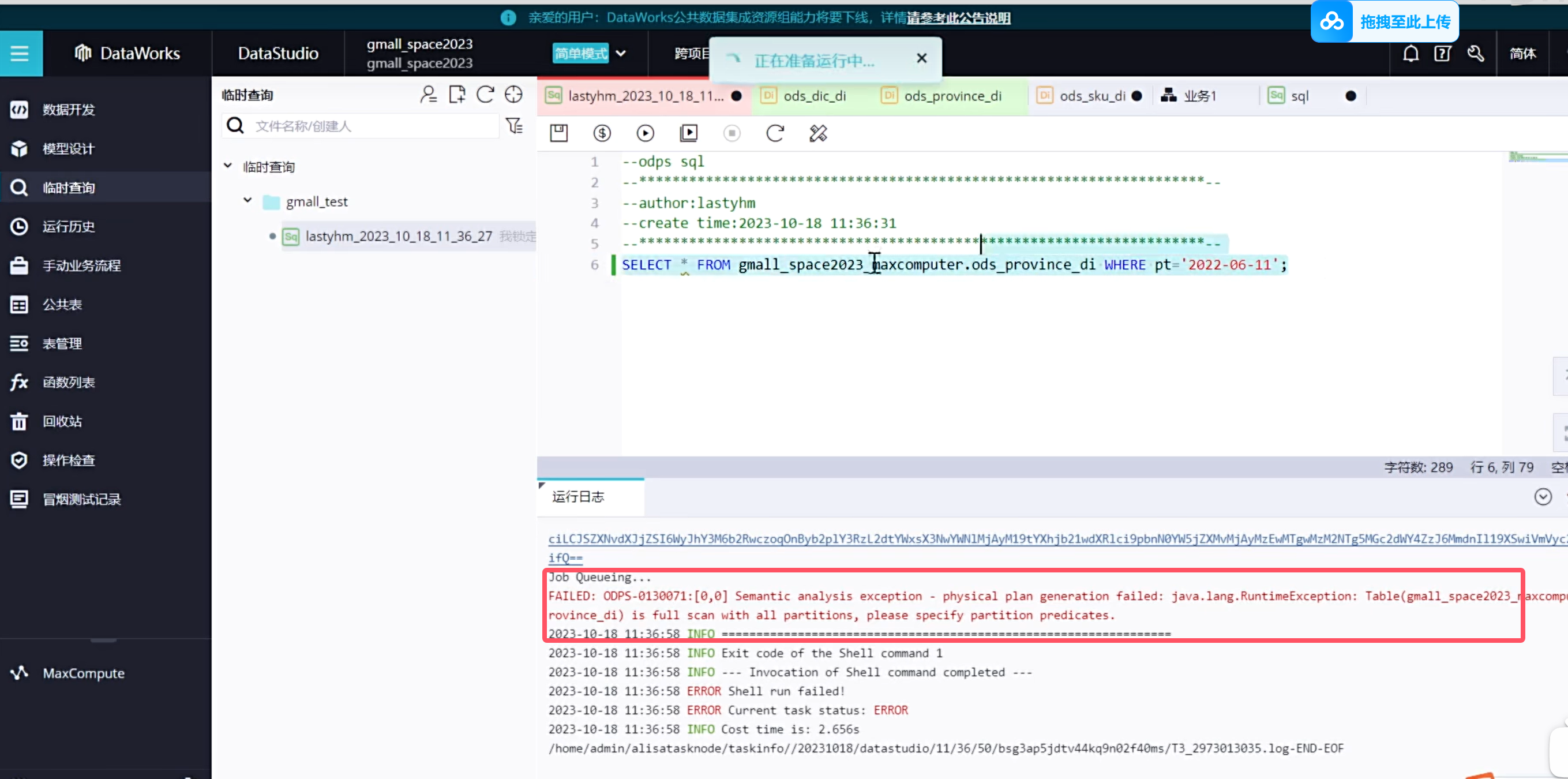Collapse the run log panel with chevron

(1542, 496)
